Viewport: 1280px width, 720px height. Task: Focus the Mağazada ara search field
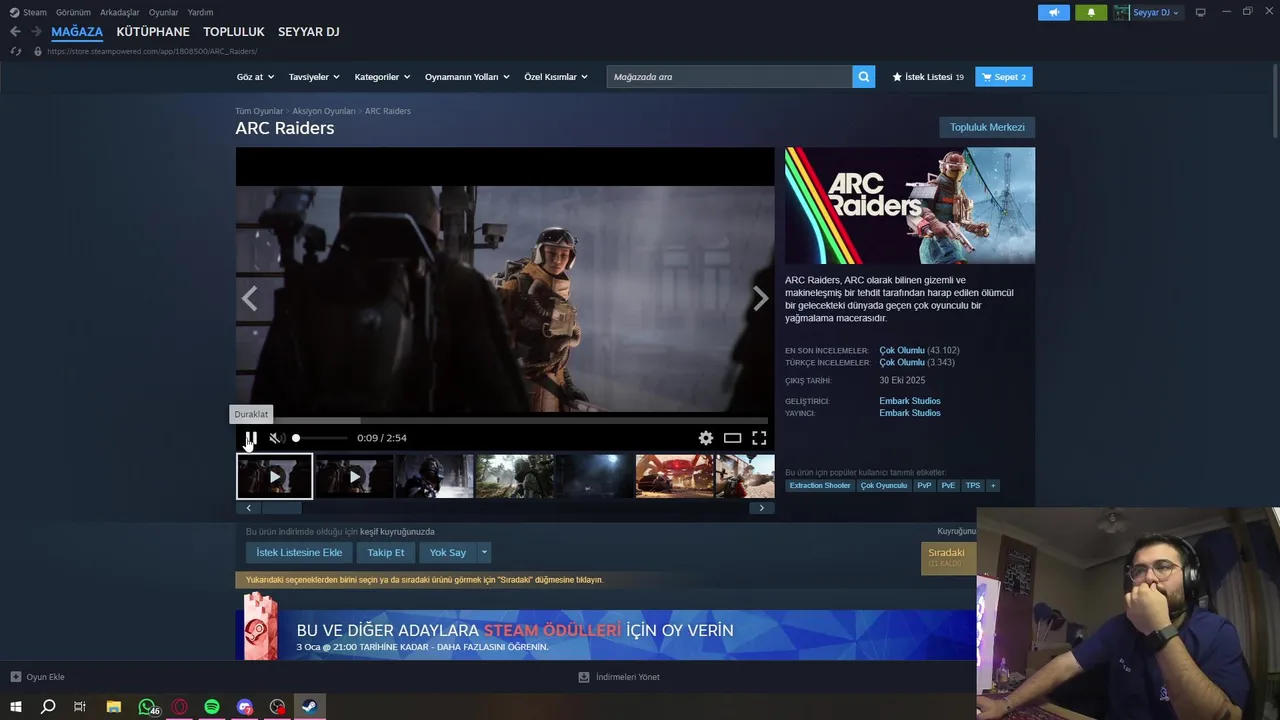pos(729,77)
